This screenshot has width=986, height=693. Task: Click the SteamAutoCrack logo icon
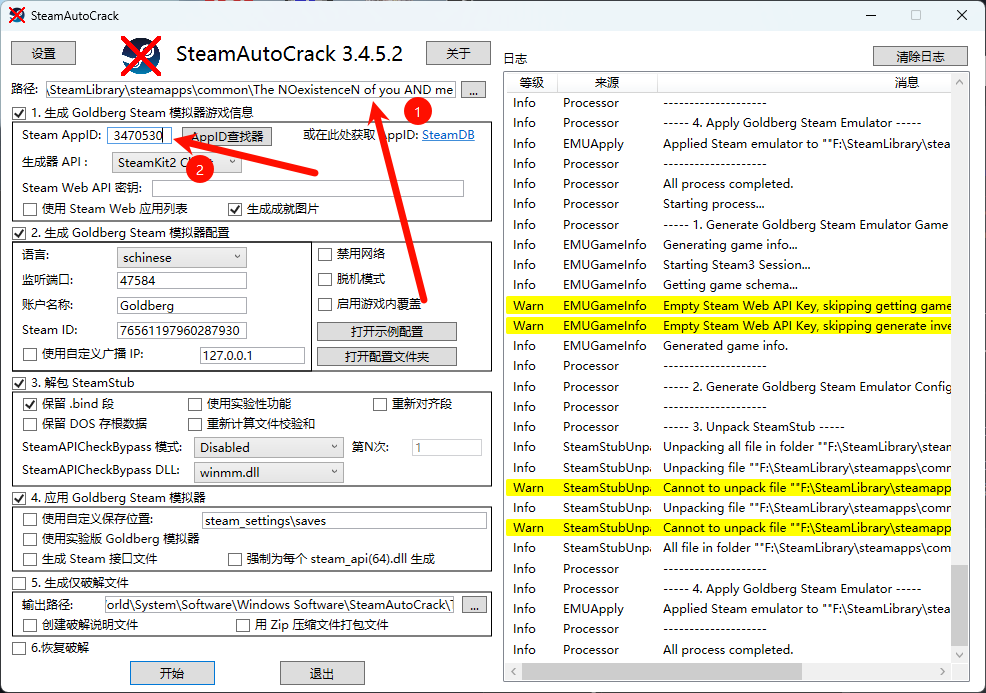[141, 54]
